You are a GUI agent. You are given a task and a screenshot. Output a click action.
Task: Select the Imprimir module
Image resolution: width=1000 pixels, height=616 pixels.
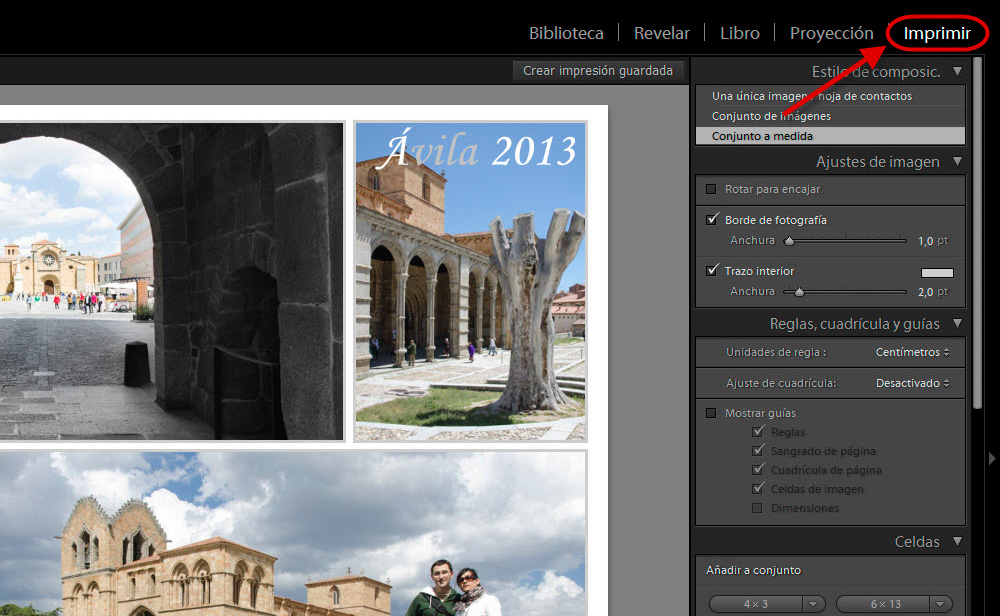pyautogui.click(x=937, y=33)
